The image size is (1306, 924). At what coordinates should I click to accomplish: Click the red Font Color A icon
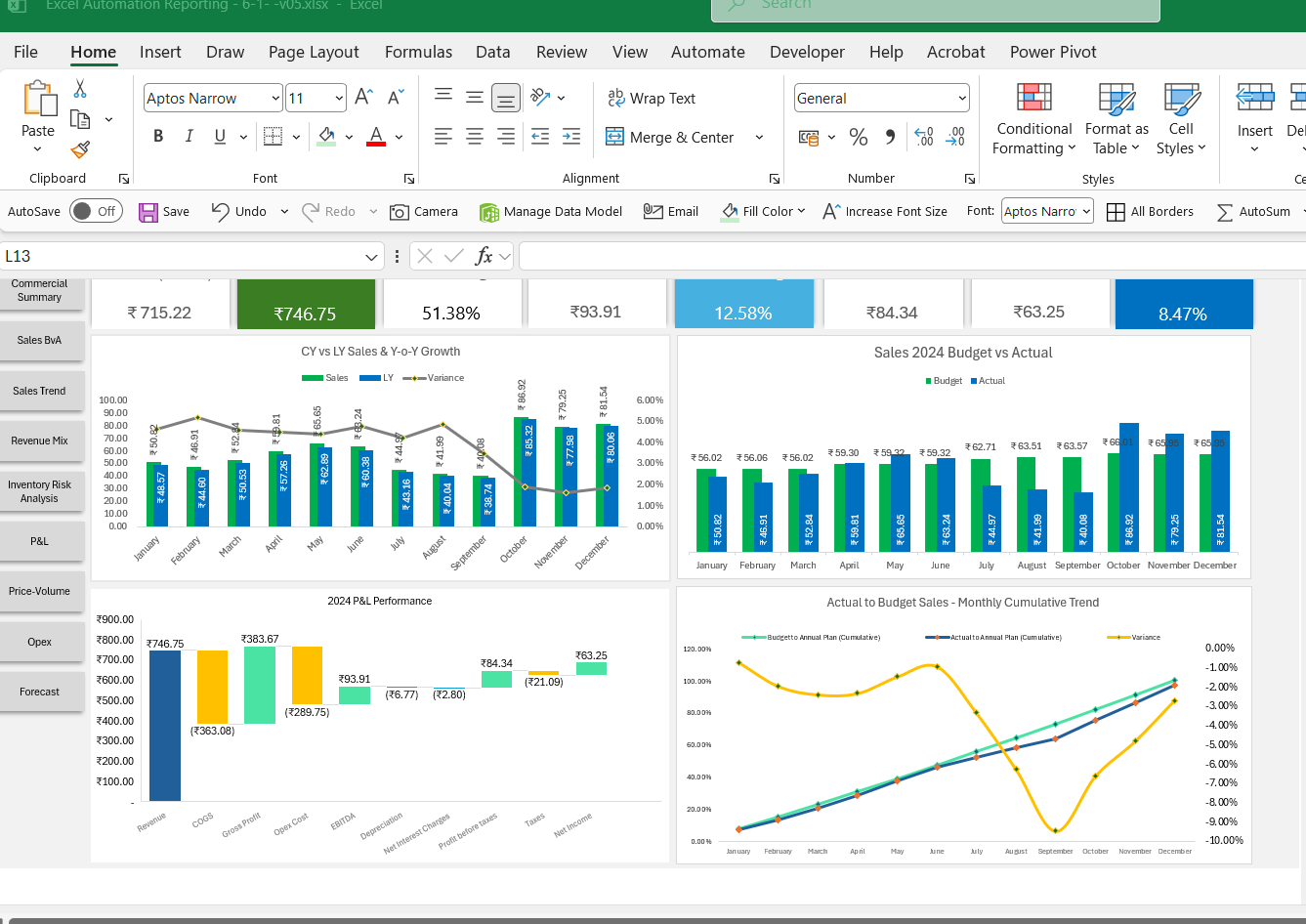376,137
